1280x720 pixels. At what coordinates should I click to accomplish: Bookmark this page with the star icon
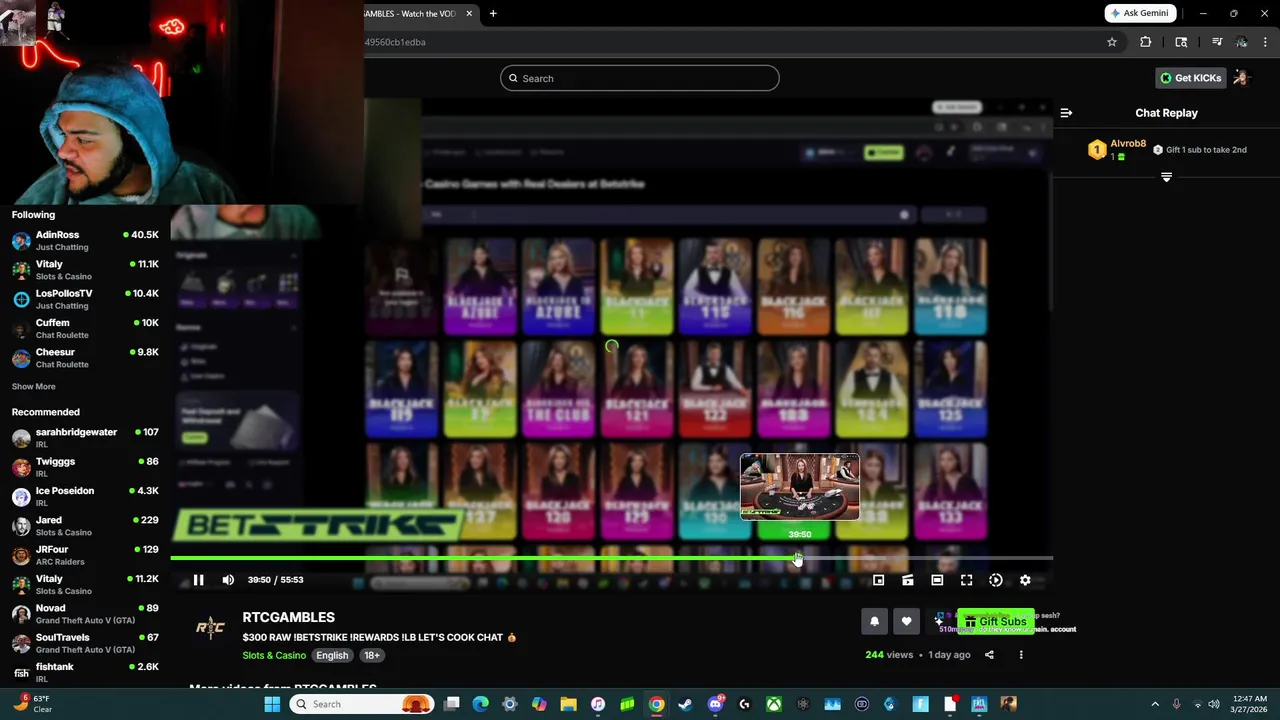[x=1111, y=42]
